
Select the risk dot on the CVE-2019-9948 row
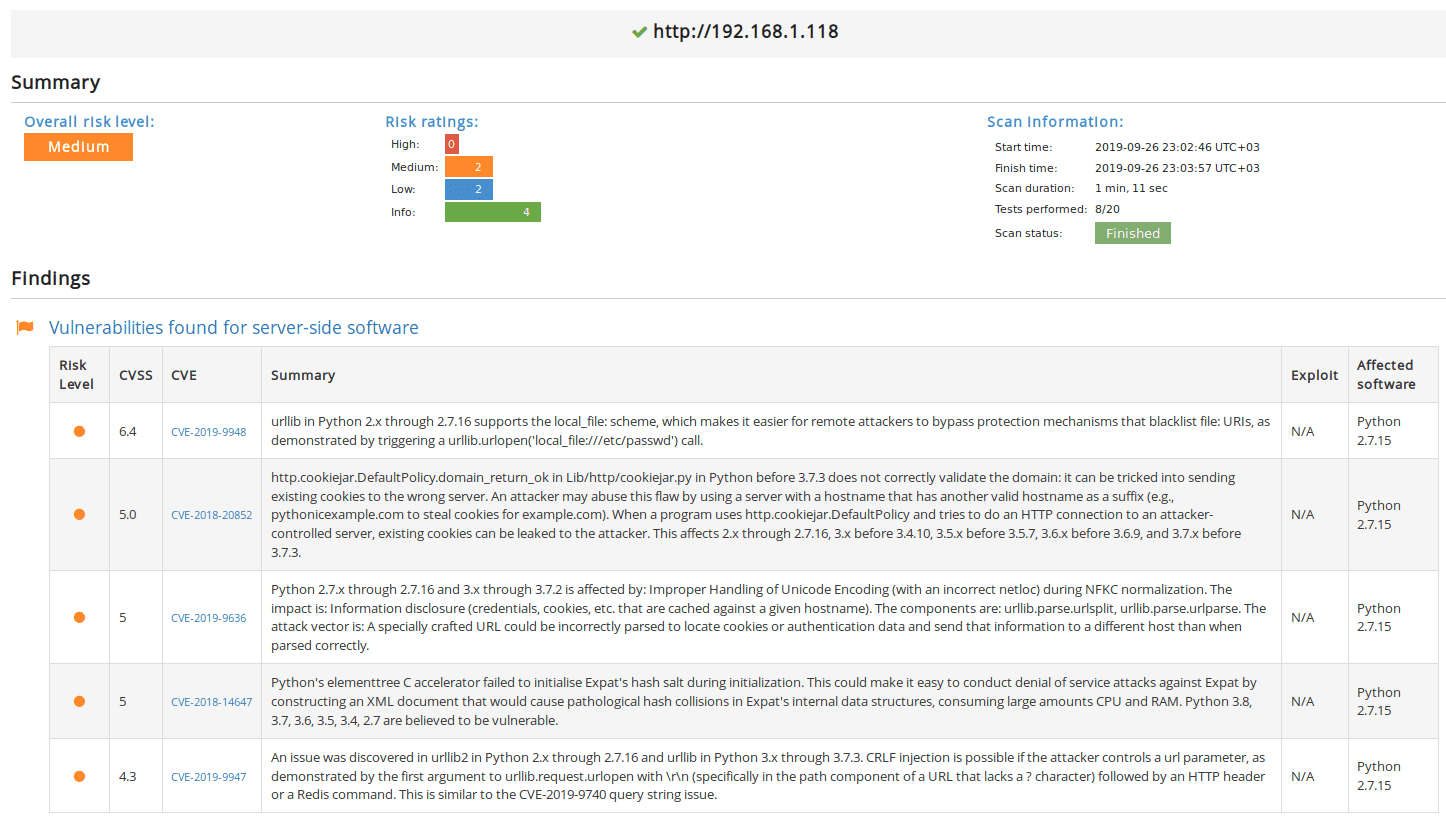[79, 430]
